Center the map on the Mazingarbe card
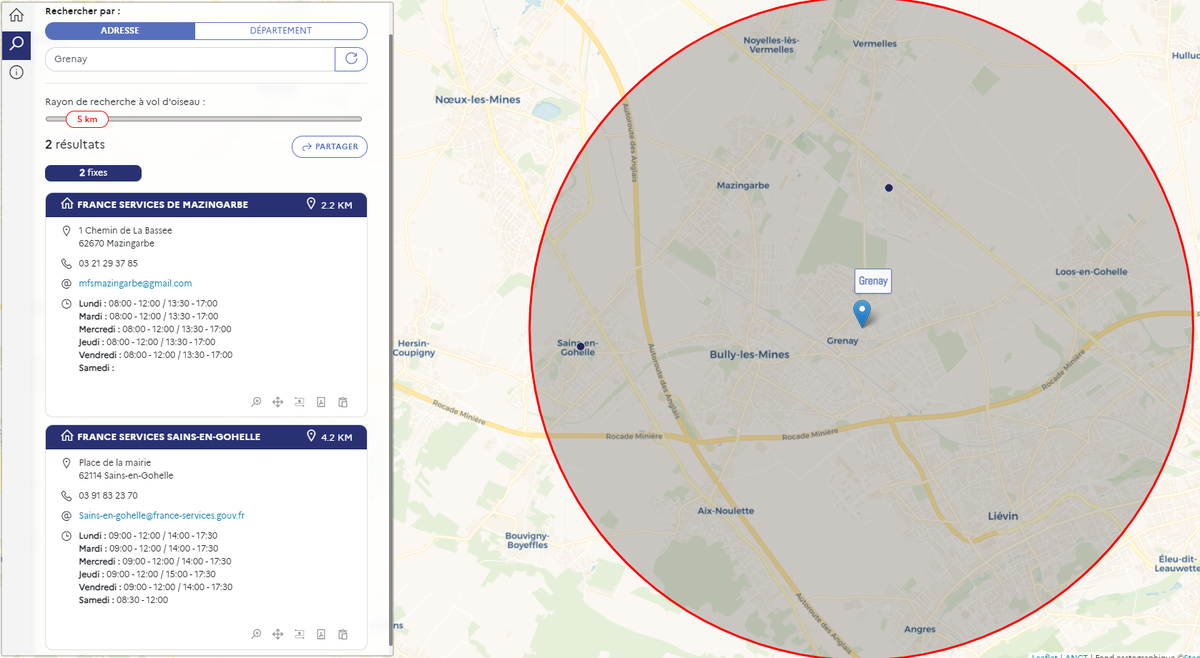 [278, 402]
